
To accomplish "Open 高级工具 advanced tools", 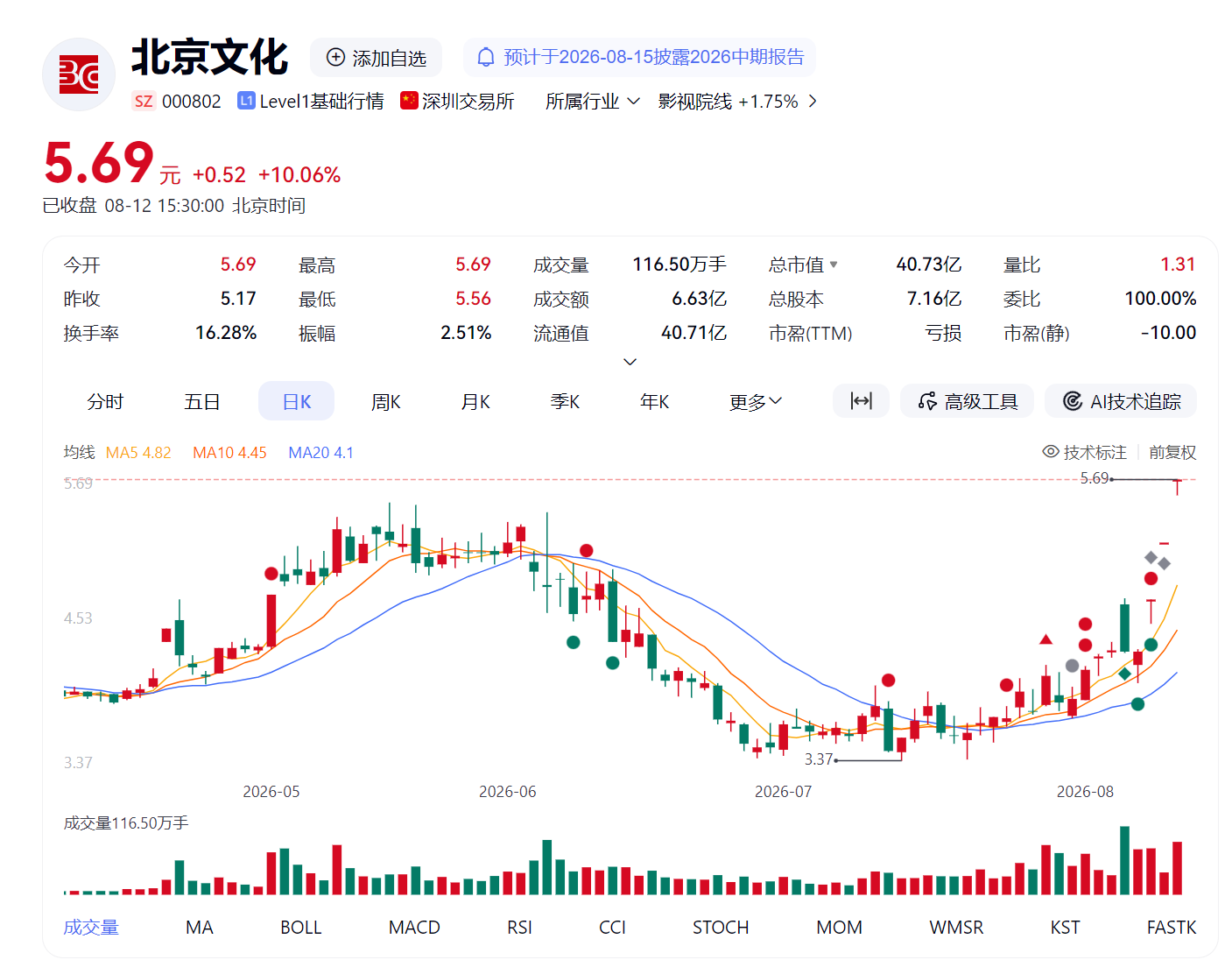I will [x=968, y=401].
